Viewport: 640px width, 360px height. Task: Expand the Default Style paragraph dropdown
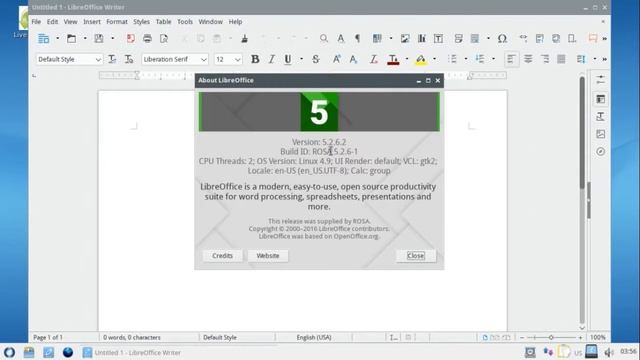98,60
